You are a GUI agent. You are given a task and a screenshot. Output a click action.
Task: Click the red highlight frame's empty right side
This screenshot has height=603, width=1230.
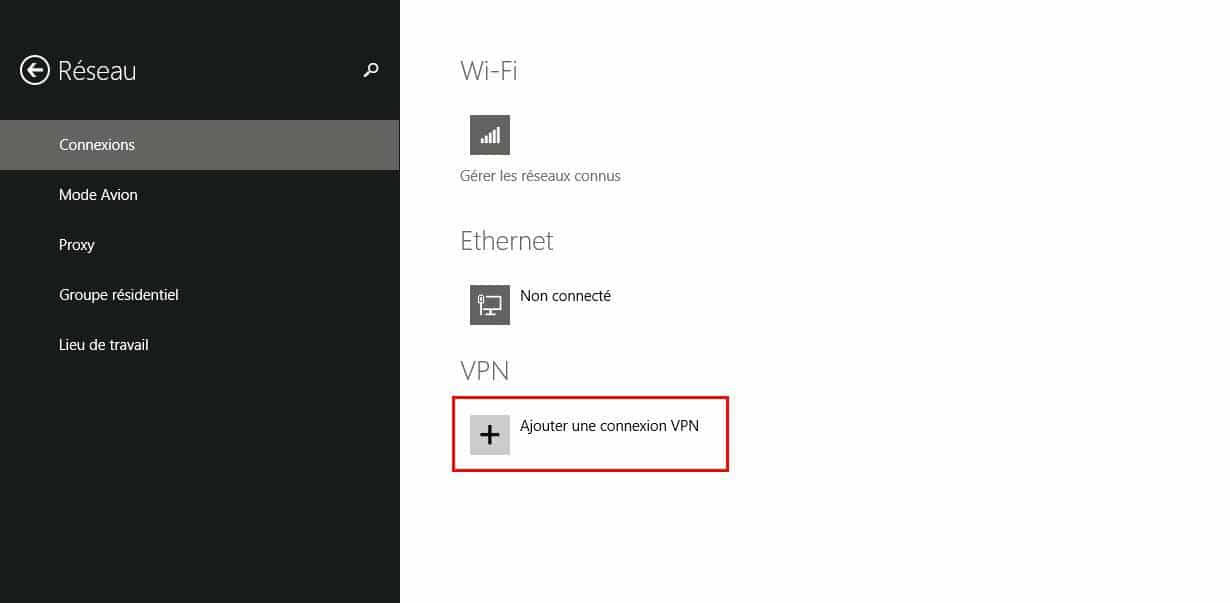[x=712, y=450]
